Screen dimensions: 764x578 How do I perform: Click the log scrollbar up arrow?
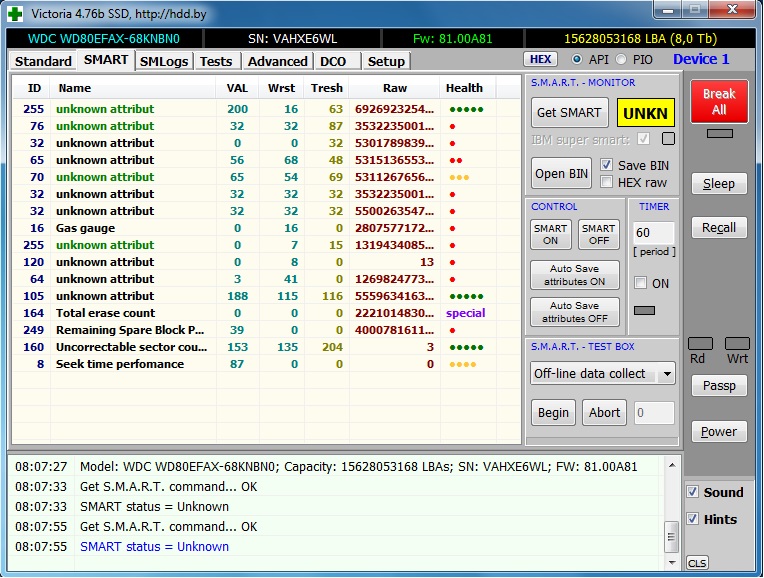pos(672,465)
